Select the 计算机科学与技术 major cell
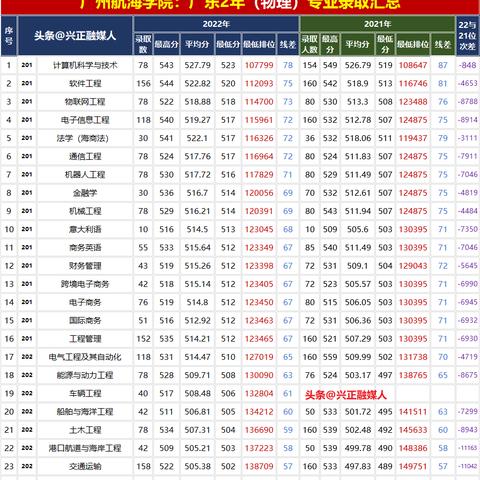Screen dimensions: 480x480 [x=85, y=65]
